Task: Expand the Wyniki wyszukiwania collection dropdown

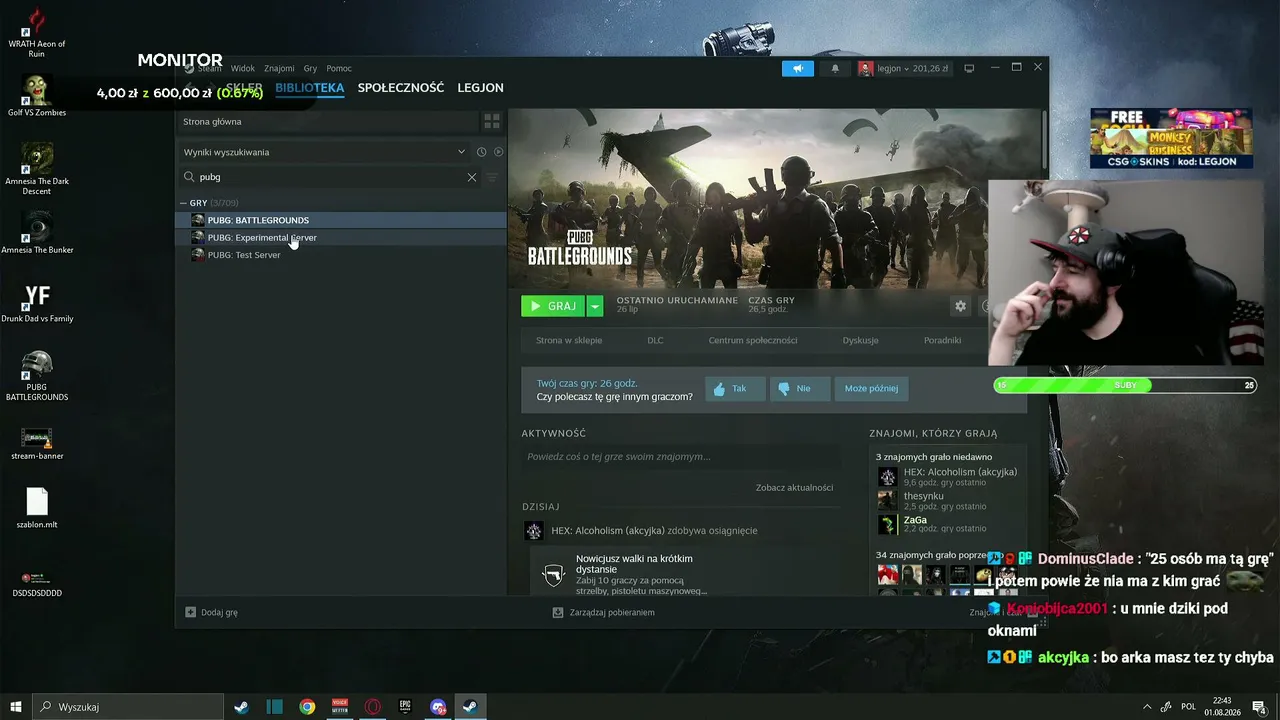Action: 461,152
